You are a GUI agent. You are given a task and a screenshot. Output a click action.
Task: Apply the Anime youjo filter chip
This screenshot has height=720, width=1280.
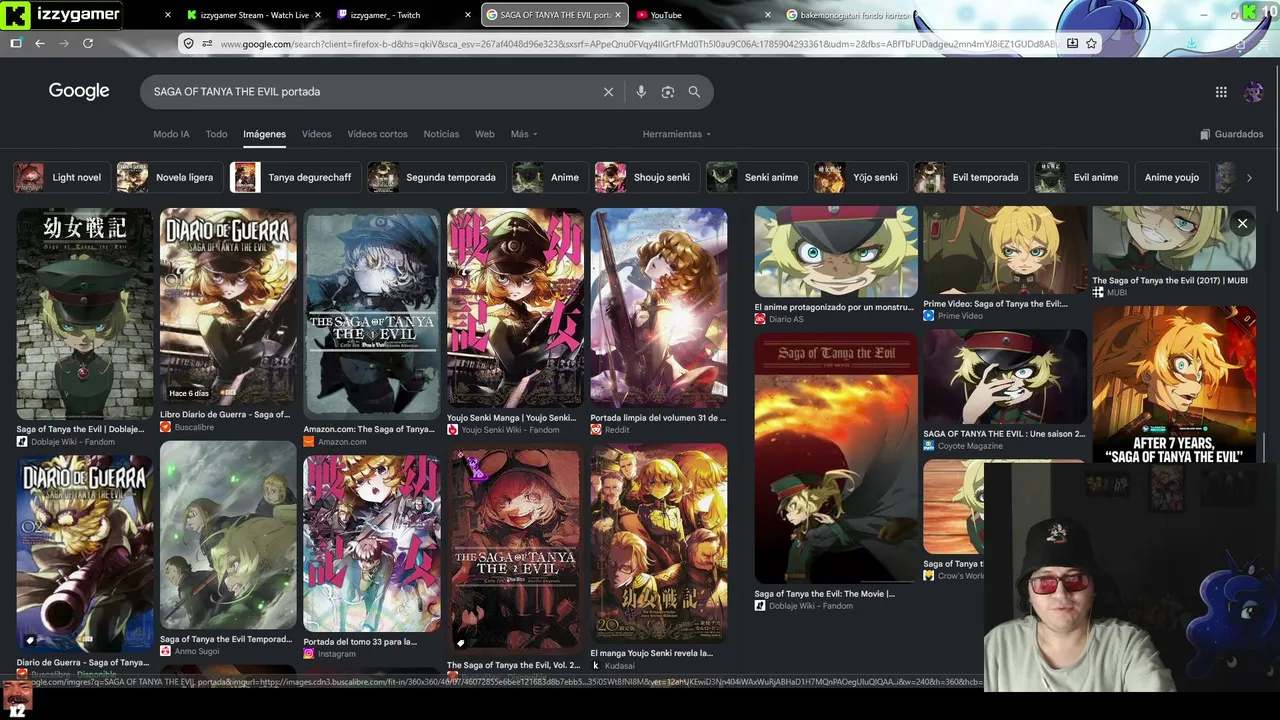pyautogui.click(x=1171, y=178)
